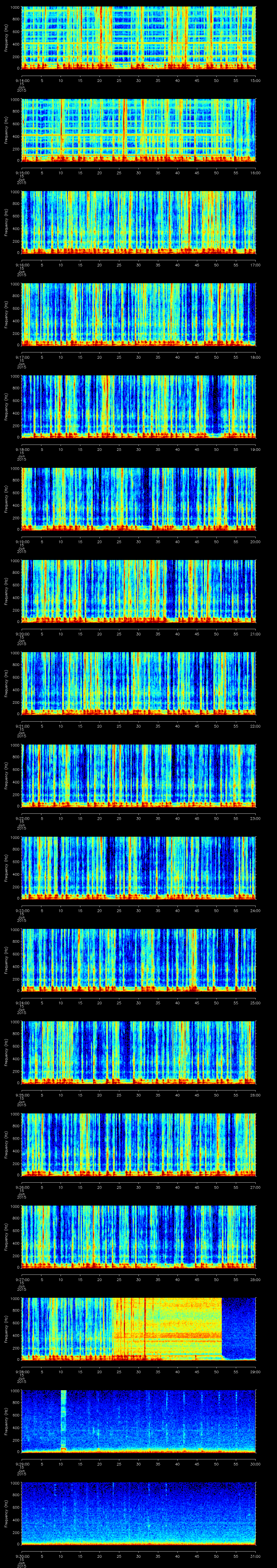Click the bright vertical band in the 9:29:00 spectrogram
Screen dimensions: 277x1568
(x=64, y=1421)
